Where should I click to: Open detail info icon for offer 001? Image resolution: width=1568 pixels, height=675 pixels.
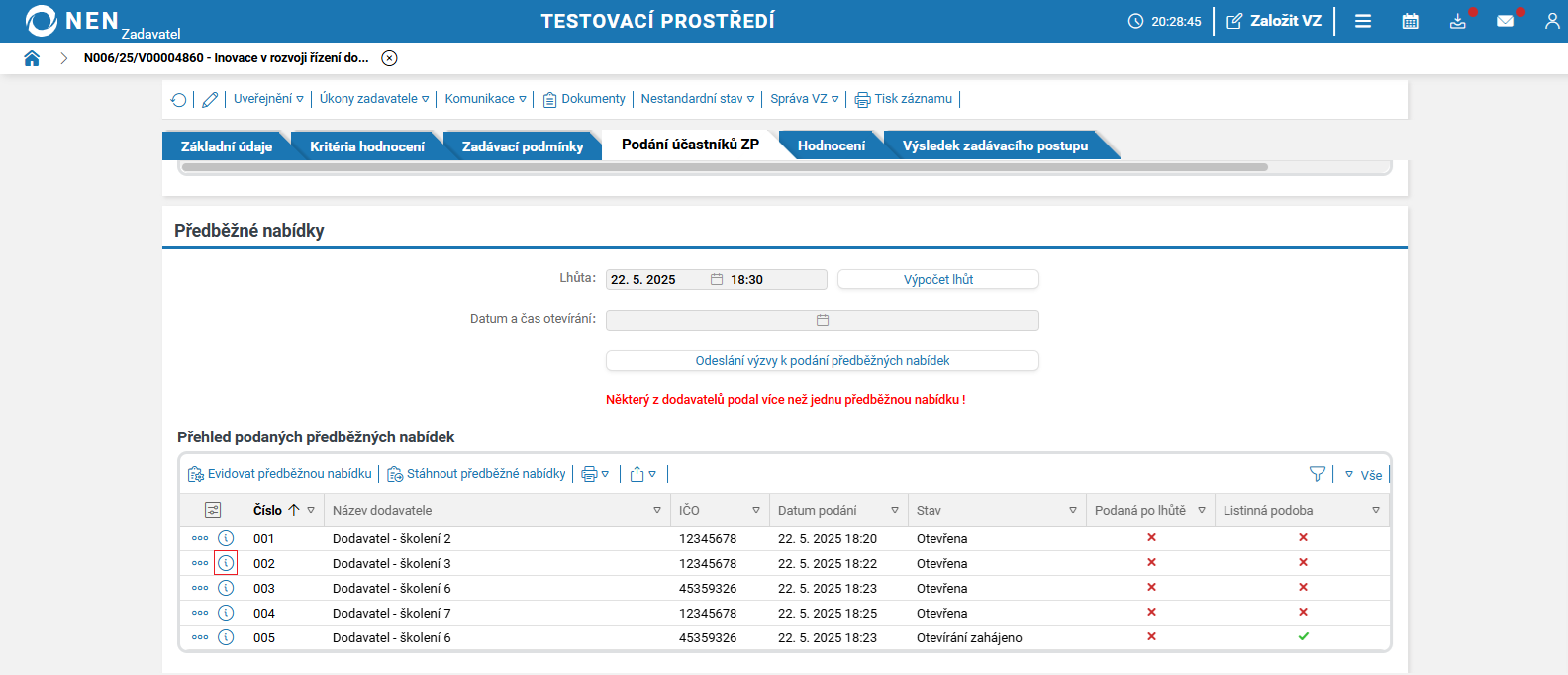pos(226,538)
